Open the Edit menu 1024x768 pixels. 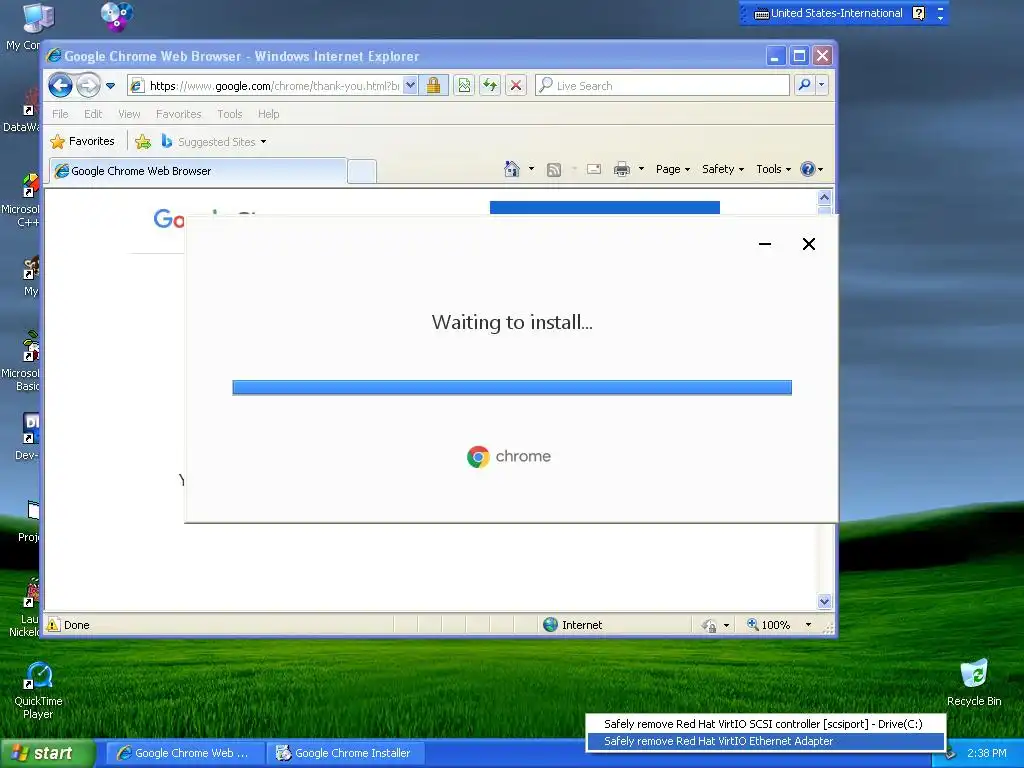point(93,114)
